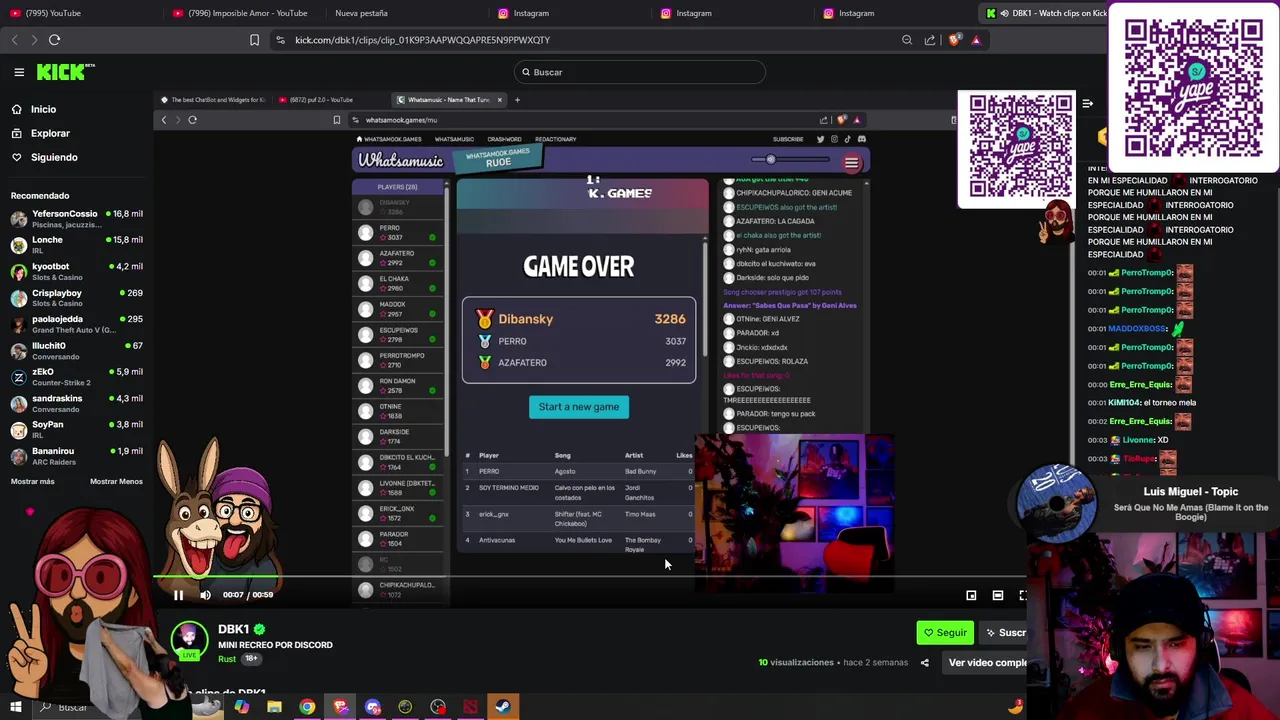The image size is (1280, 720).
Task: Open recommended channel zEkO
Action: (77, 376)
